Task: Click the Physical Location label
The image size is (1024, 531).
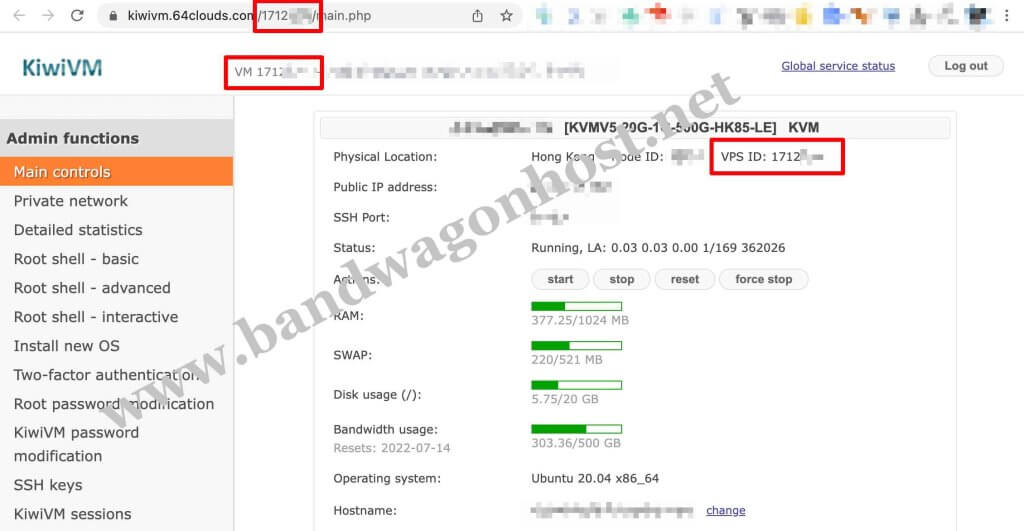Action: tap(385, 157)
